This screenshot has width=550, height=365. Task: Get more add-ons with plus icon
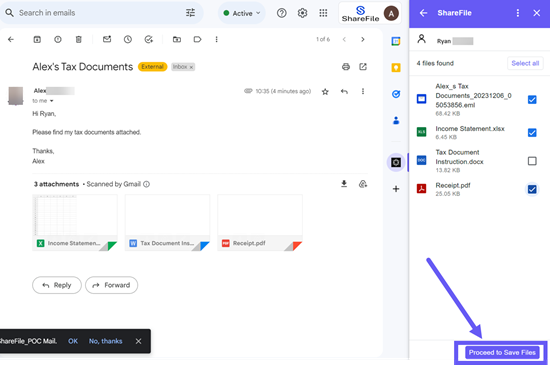[x=396, y=189]
